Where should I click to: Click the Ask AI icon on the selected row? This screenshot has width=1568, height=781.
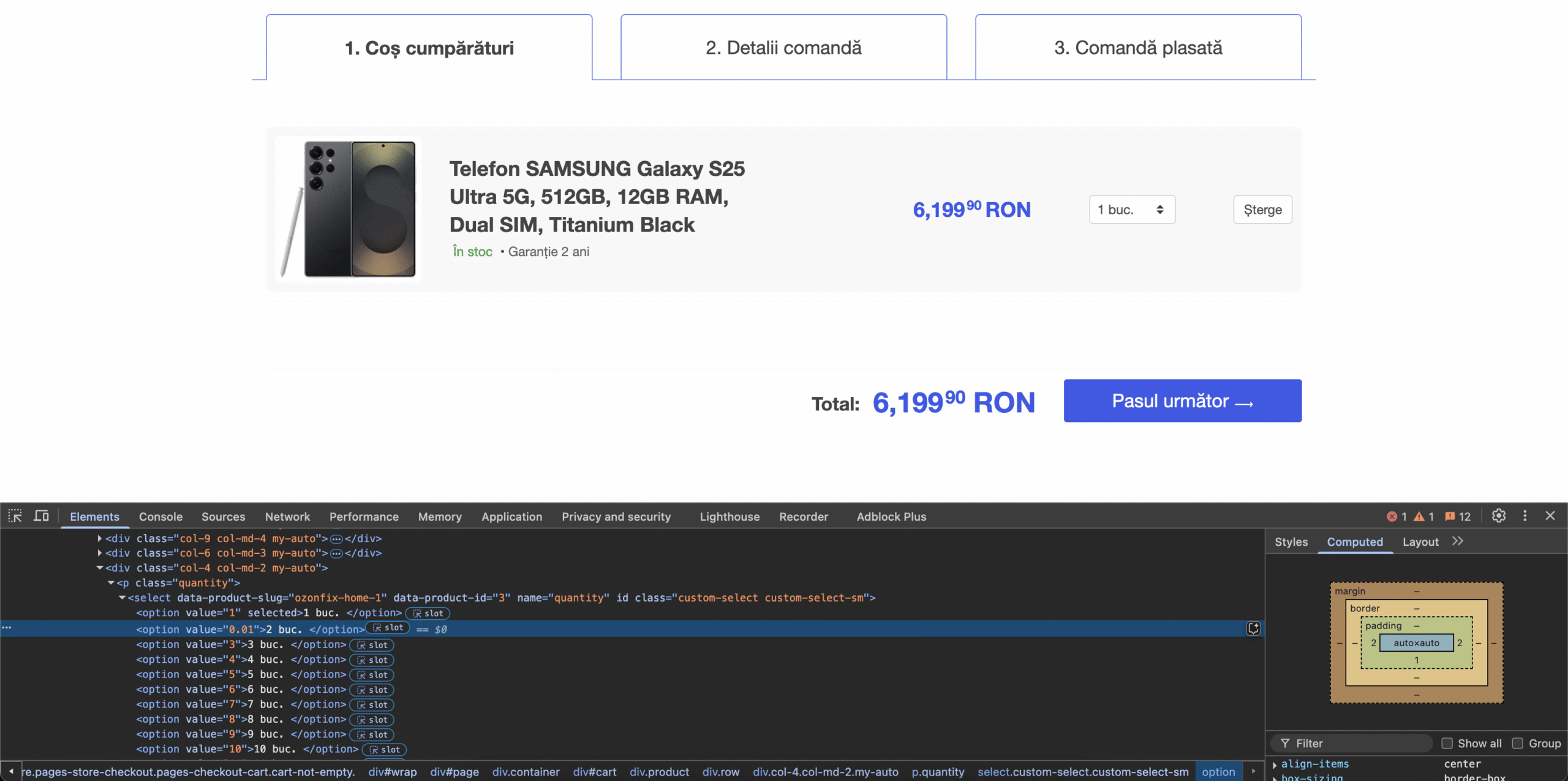(x=1254, y=629)
